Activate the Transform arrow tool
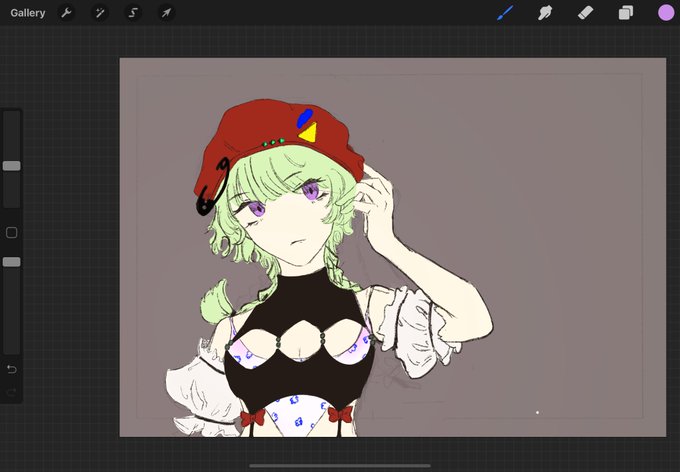This screenshot has height=472, width=680. (167, 13)
